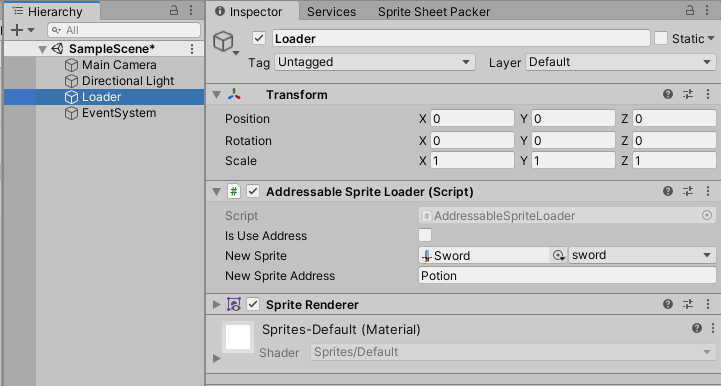The width and height of the screenshot is (721, 386).
Task: Collapse the Transform component
Action: pos(216,95)
